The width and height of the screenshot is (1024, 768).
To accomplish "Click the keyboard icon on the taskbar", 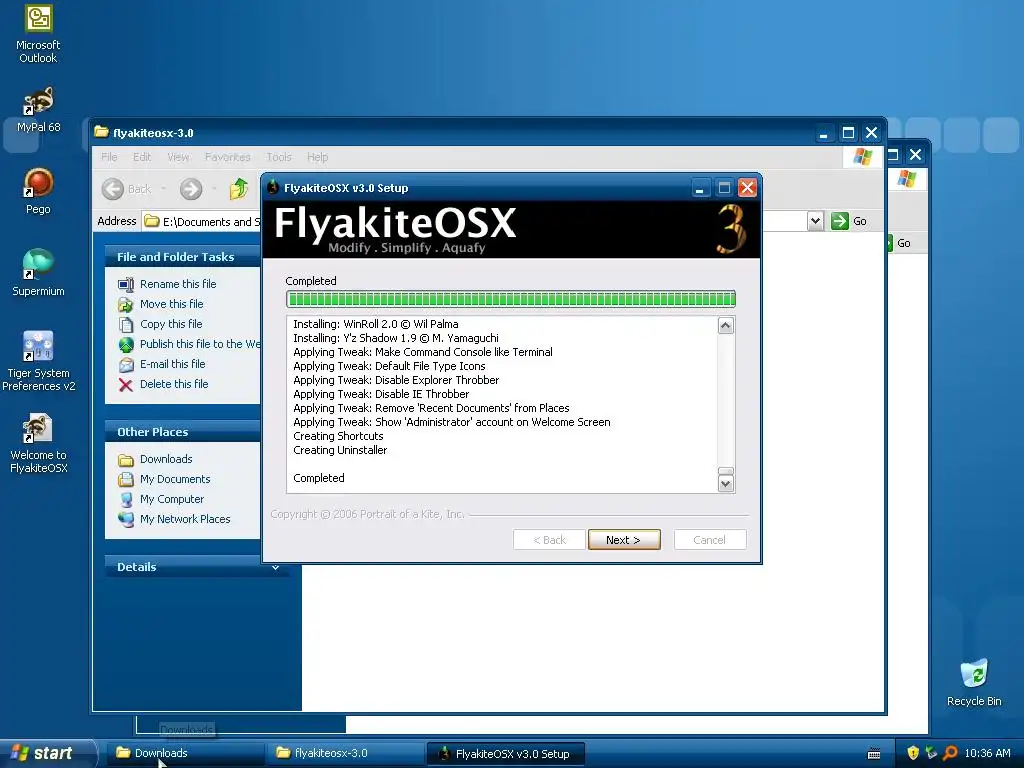I will click(x=874, y=754).
